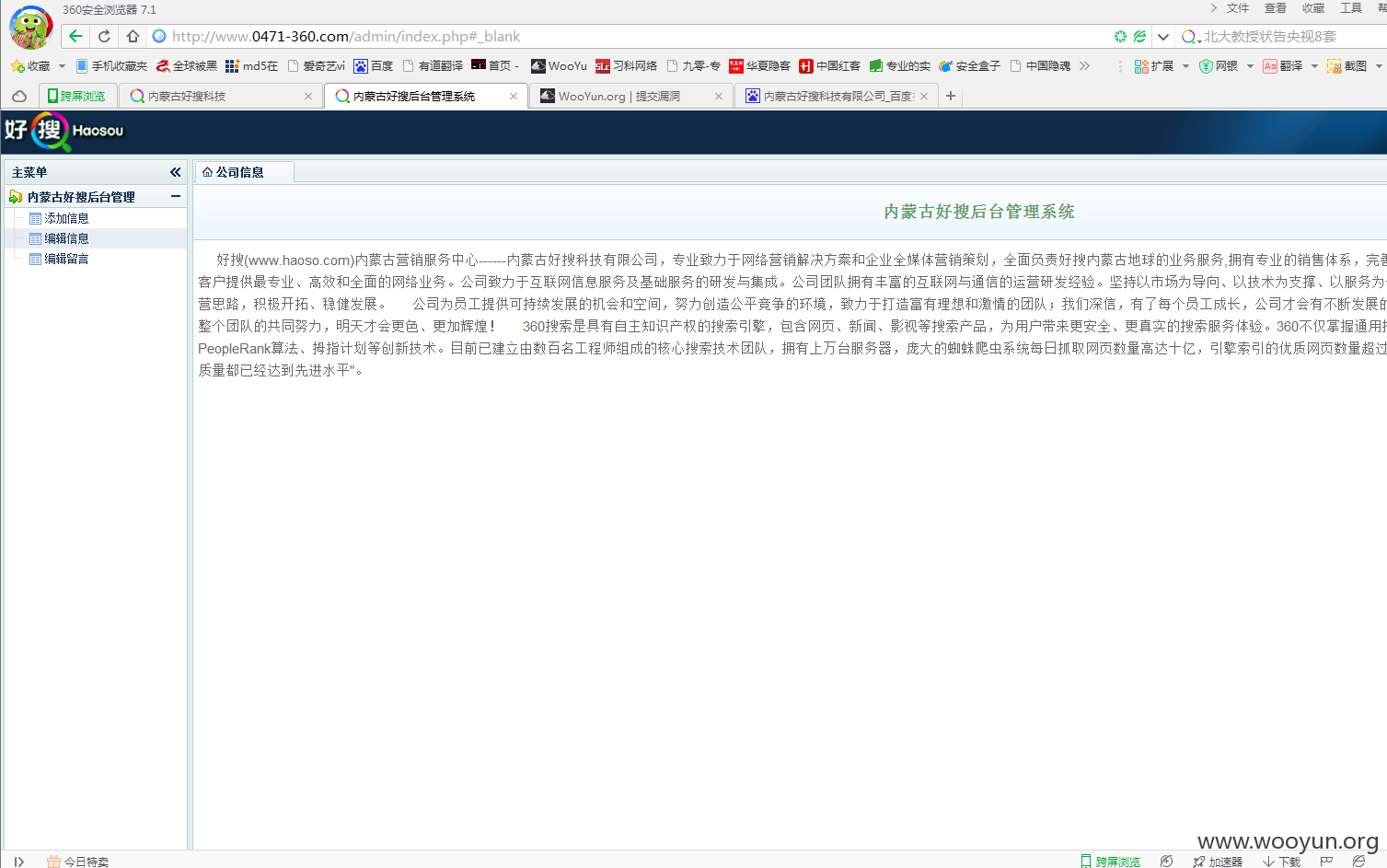1387x868 pixels.
Task: Click the status bar sidebar toggle arrow
Action: [x=18, y=862]
